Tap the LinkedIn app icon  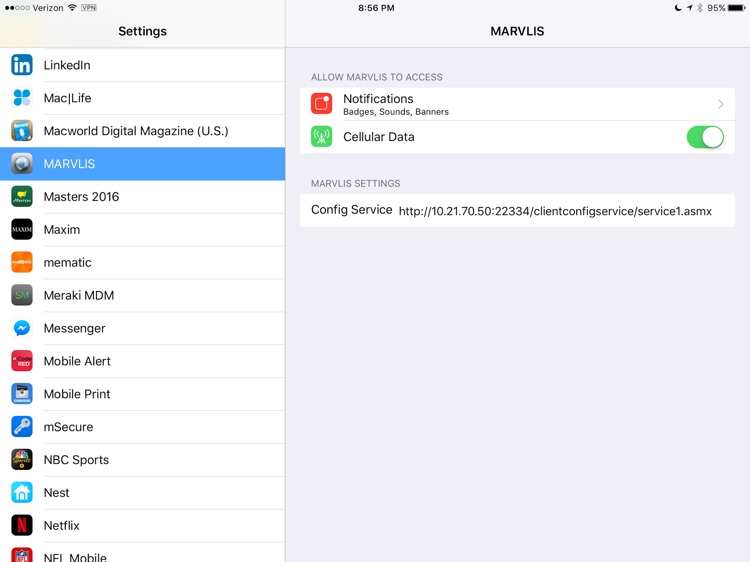pos(22,65)
